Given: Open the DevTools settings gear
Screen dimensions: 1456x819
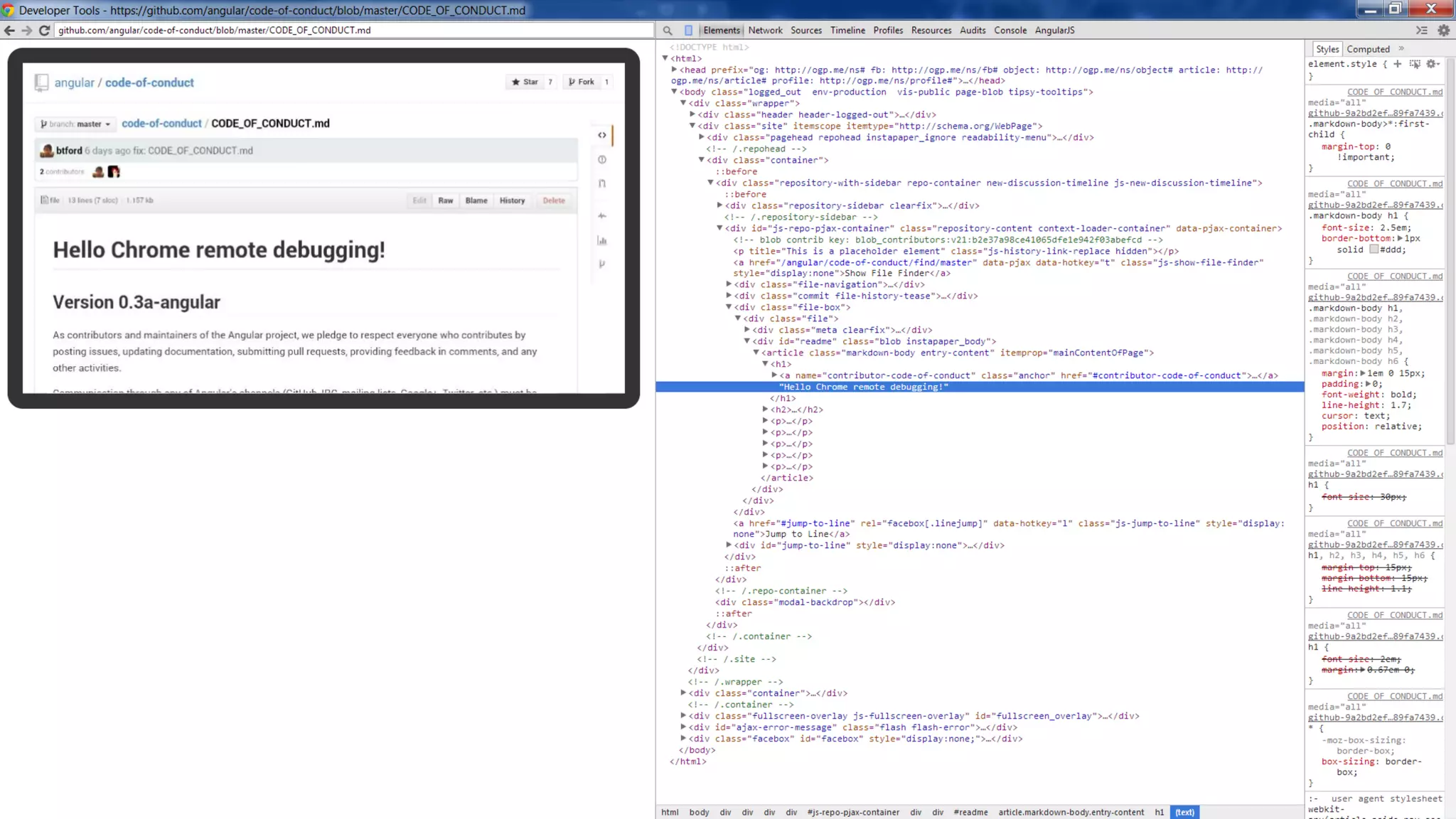Looking at the screenshot, I should point(1443,31).
